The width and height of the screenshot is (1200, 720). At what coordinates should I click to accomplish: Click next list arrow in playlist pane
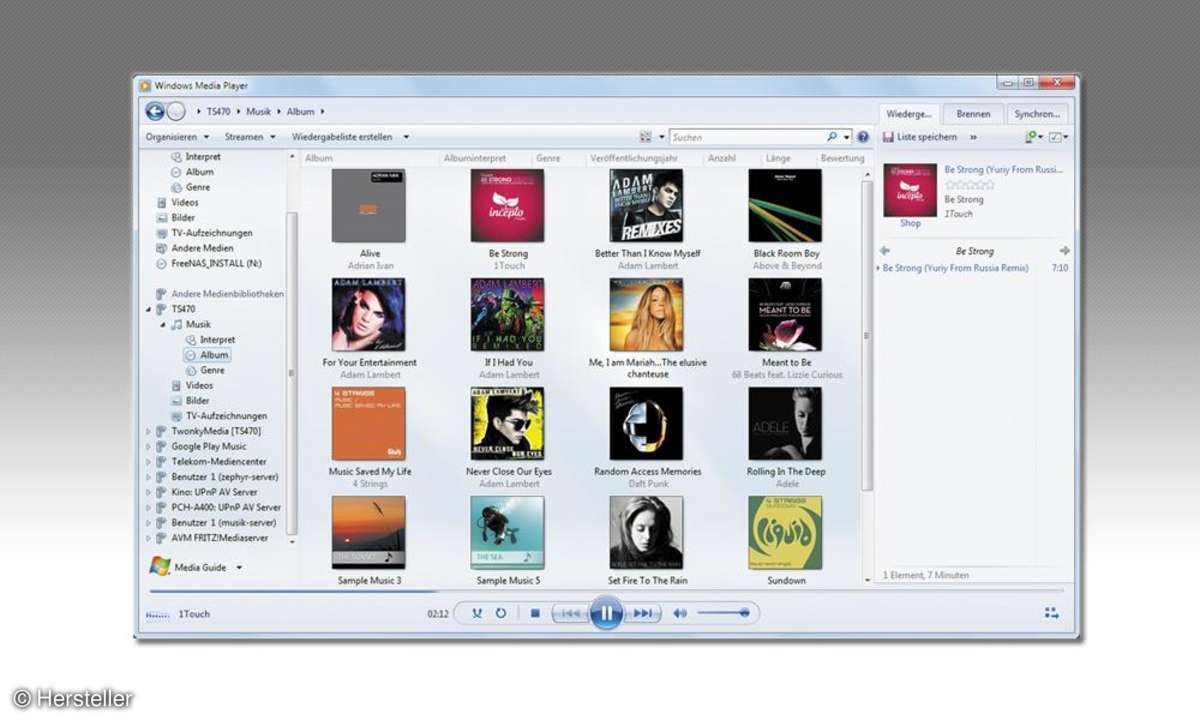[1064, 251]
